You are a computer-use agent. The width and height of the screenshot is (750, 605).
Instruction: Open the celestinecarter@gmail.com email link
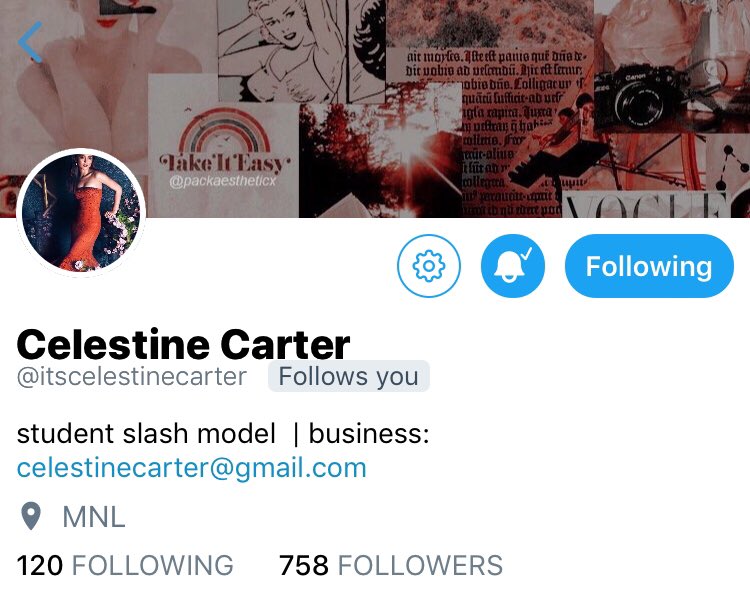click(192, 468)
